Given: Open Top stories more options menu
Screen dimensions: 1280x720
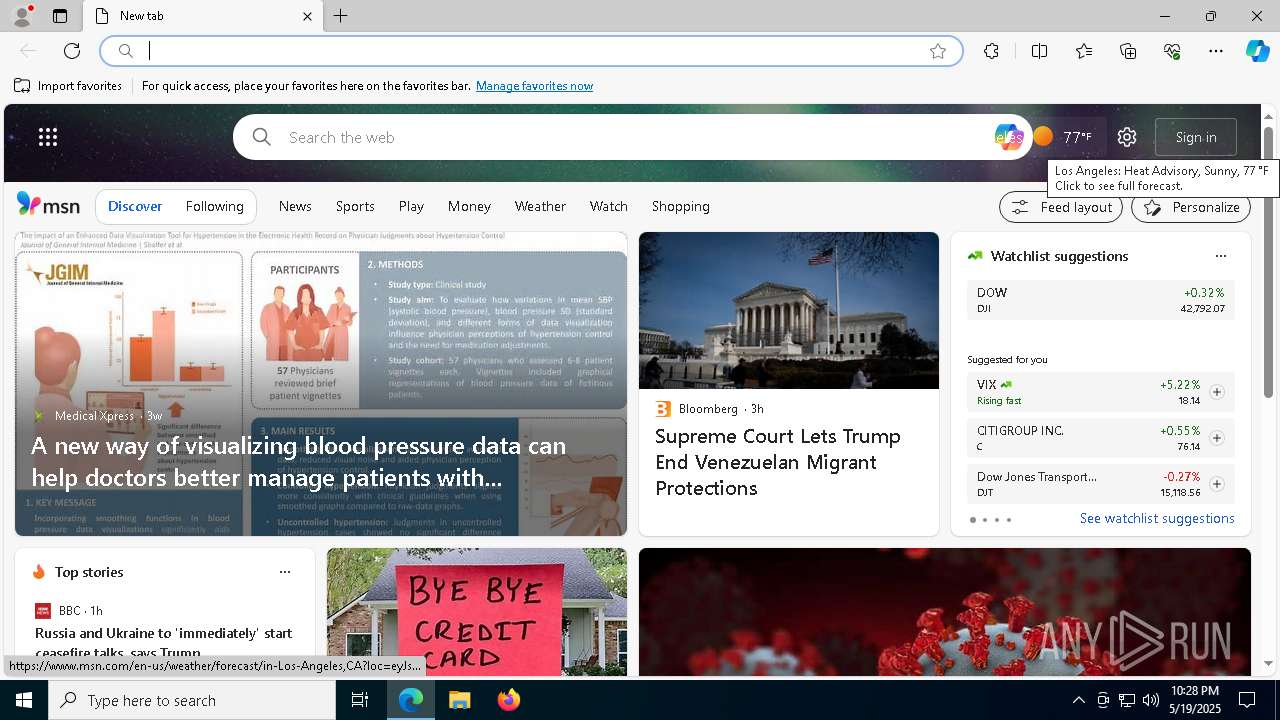Looking at the screenshot, I should (x=285, y=572).
